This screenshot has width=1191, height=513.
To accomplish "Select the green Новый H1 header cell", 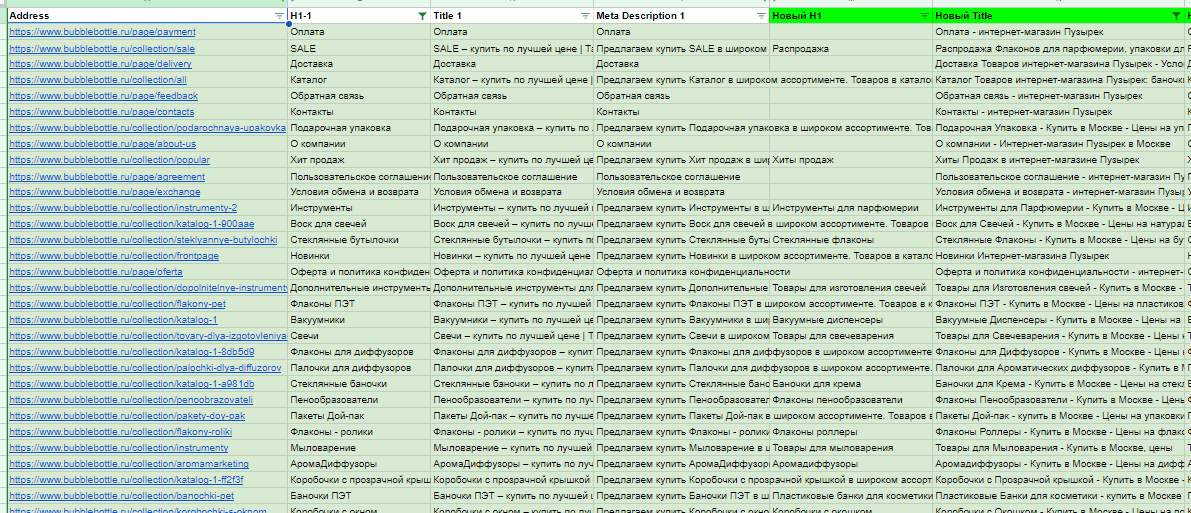I will [x=851, y=16].
